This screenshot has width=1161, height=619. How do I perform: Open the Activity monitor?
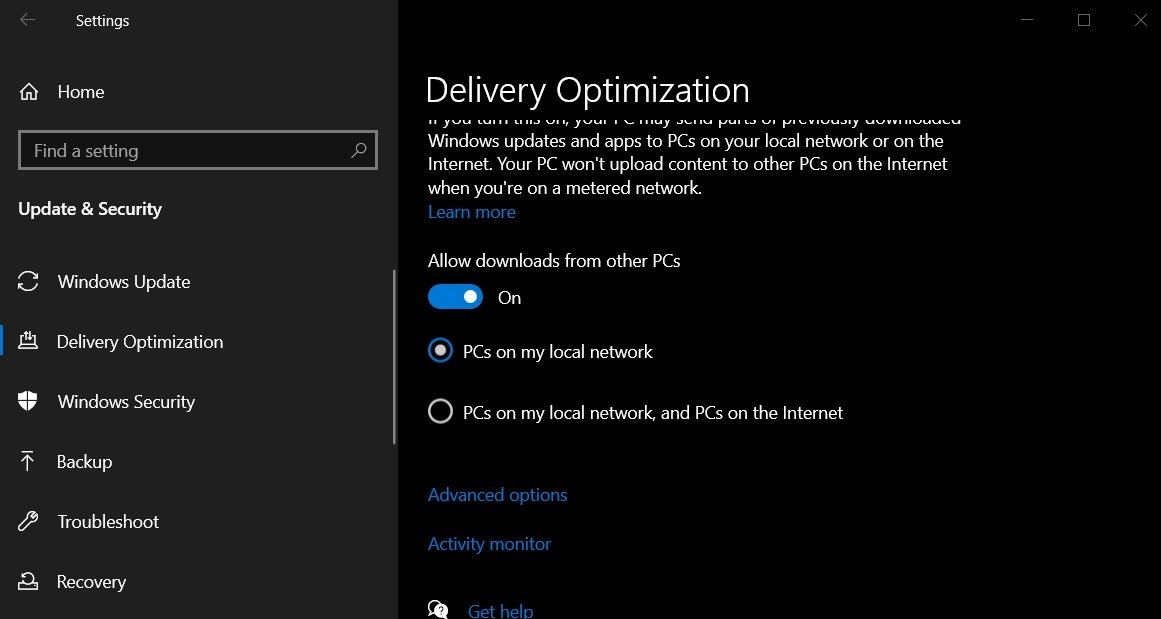(x=489, y=543)
